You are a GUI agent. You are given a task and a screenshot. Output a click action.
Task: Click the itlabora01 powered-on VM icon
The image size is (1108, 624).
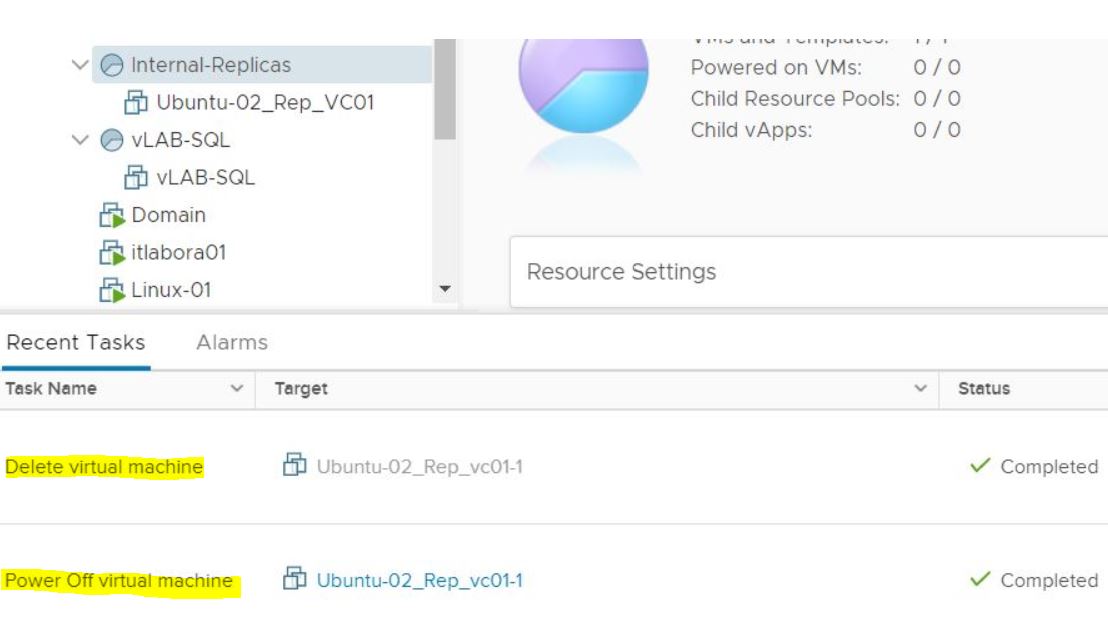112,252
